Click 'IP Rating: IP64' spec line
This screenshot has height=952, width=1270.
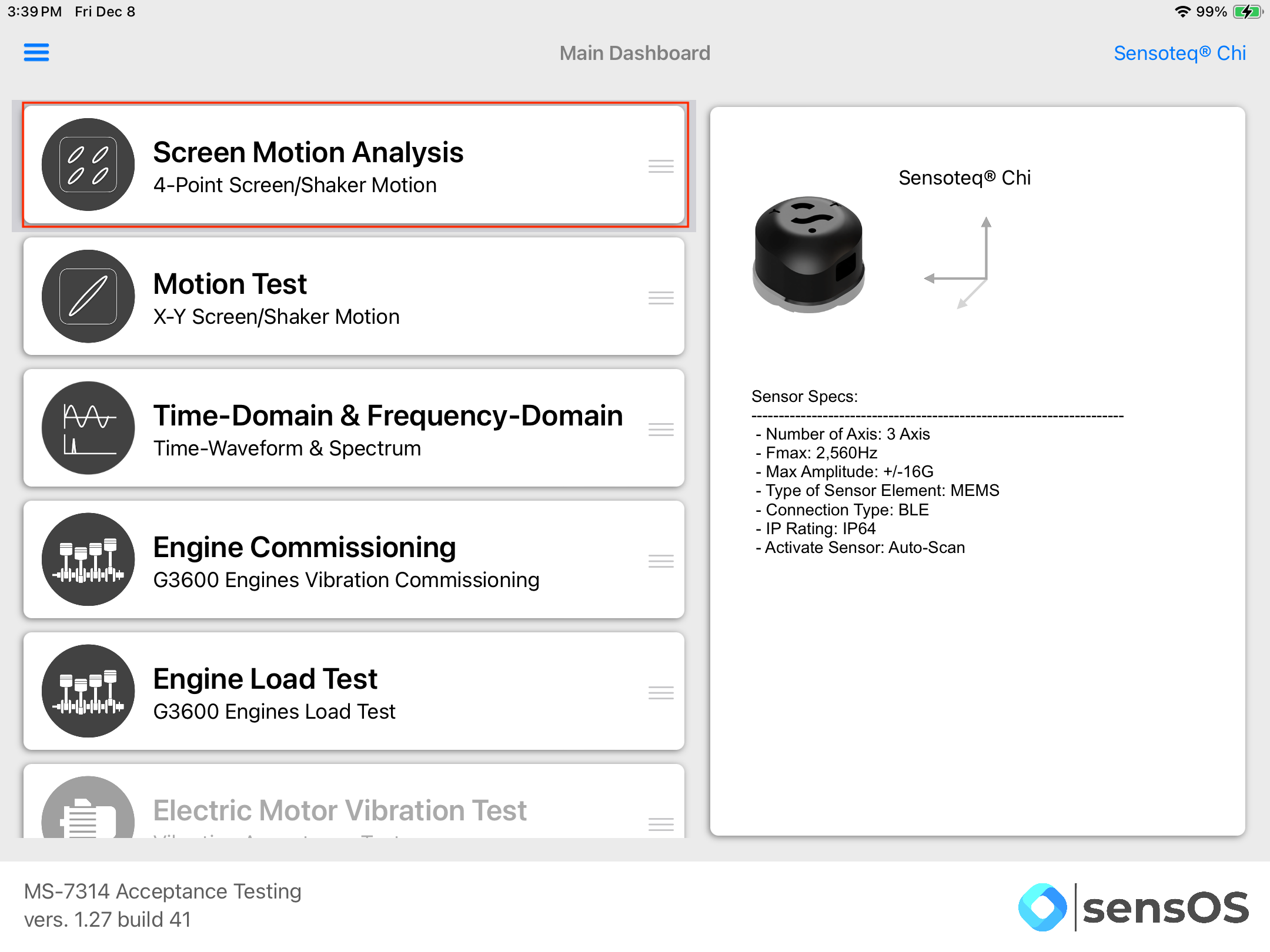(x=816, y=528)
